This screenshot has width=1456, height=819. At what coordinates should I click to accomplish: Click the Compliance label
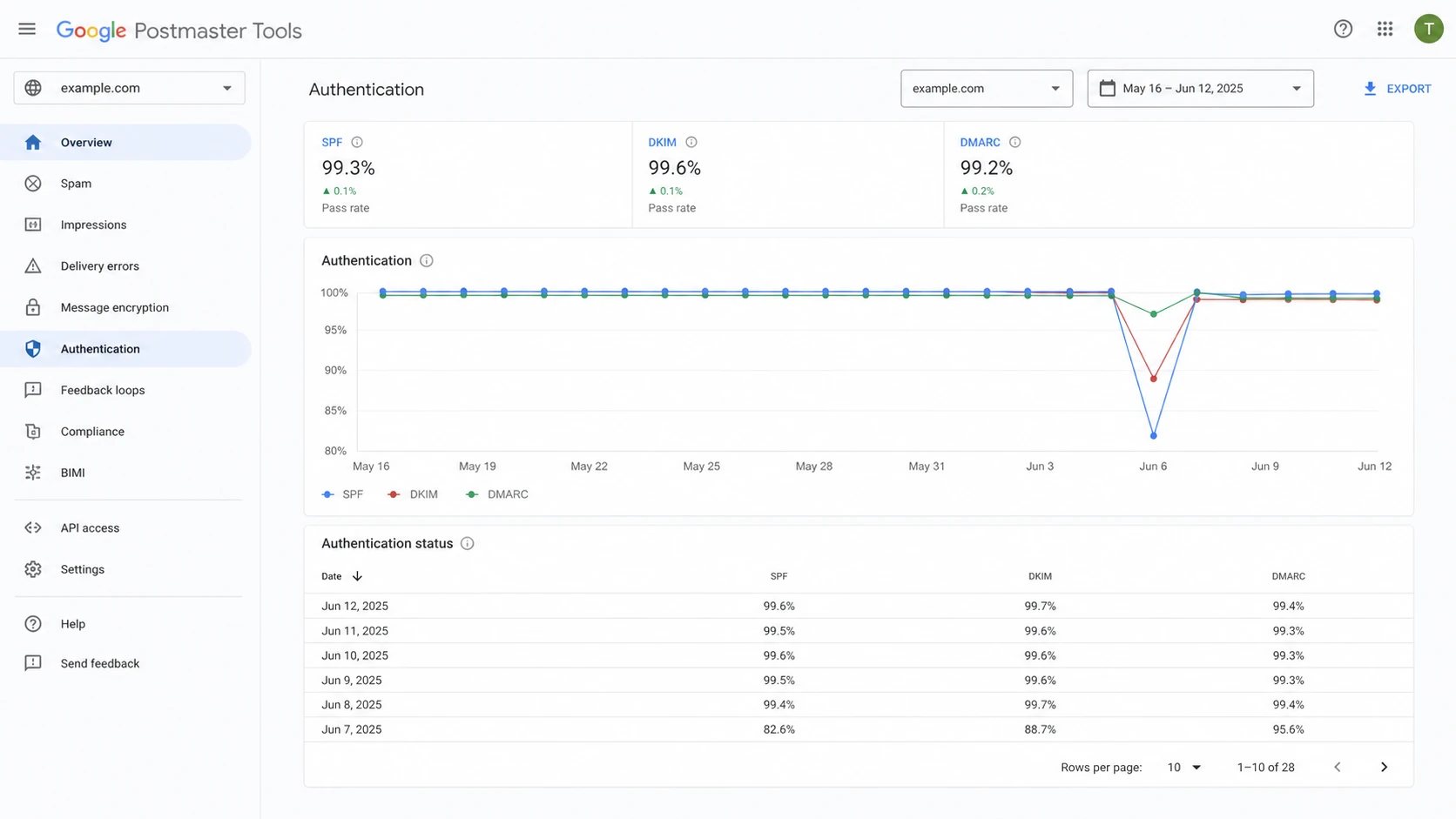(x=92, y=432)
